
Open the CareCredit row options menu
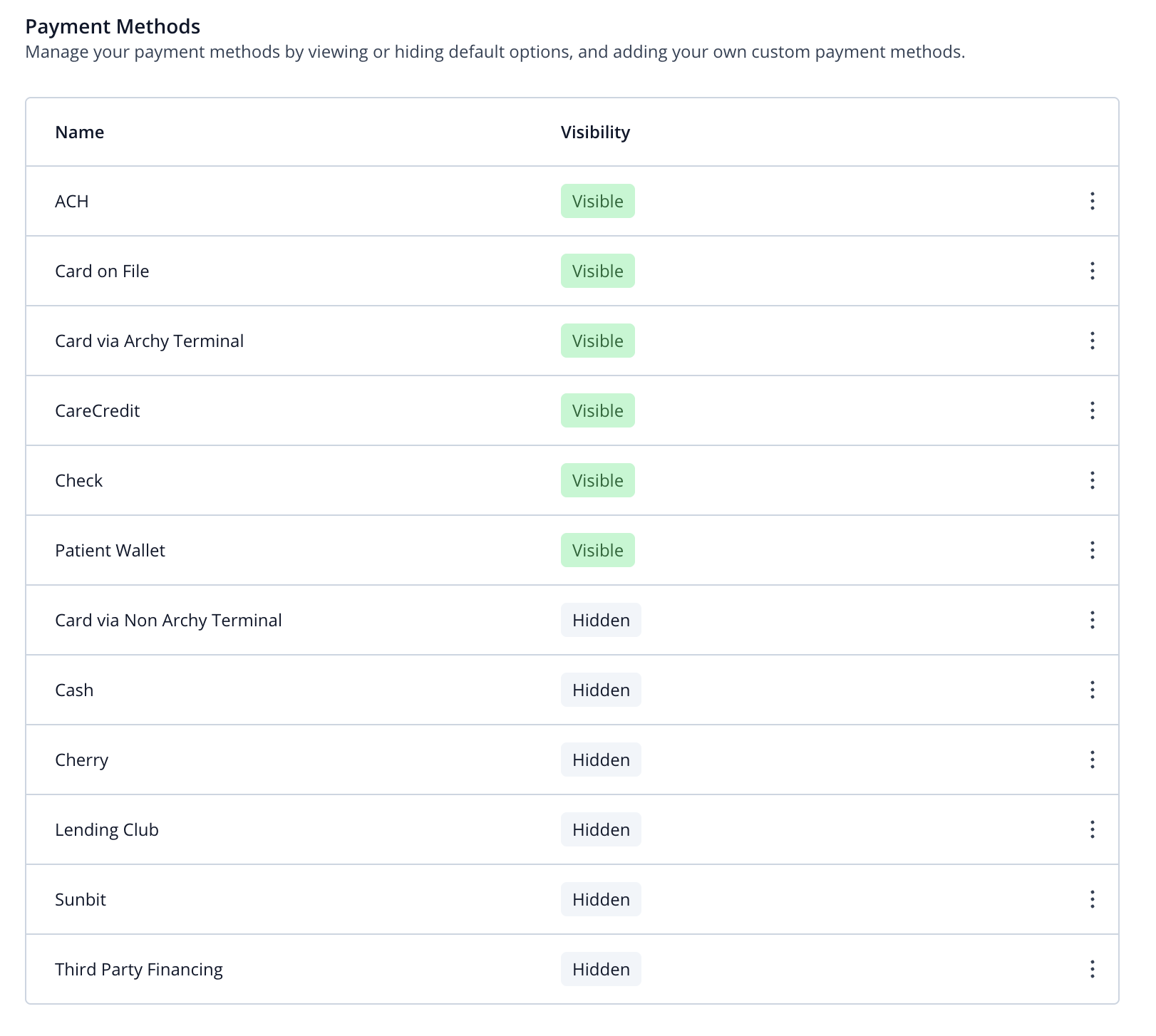pyautogui.click(x=1092, y=410)
